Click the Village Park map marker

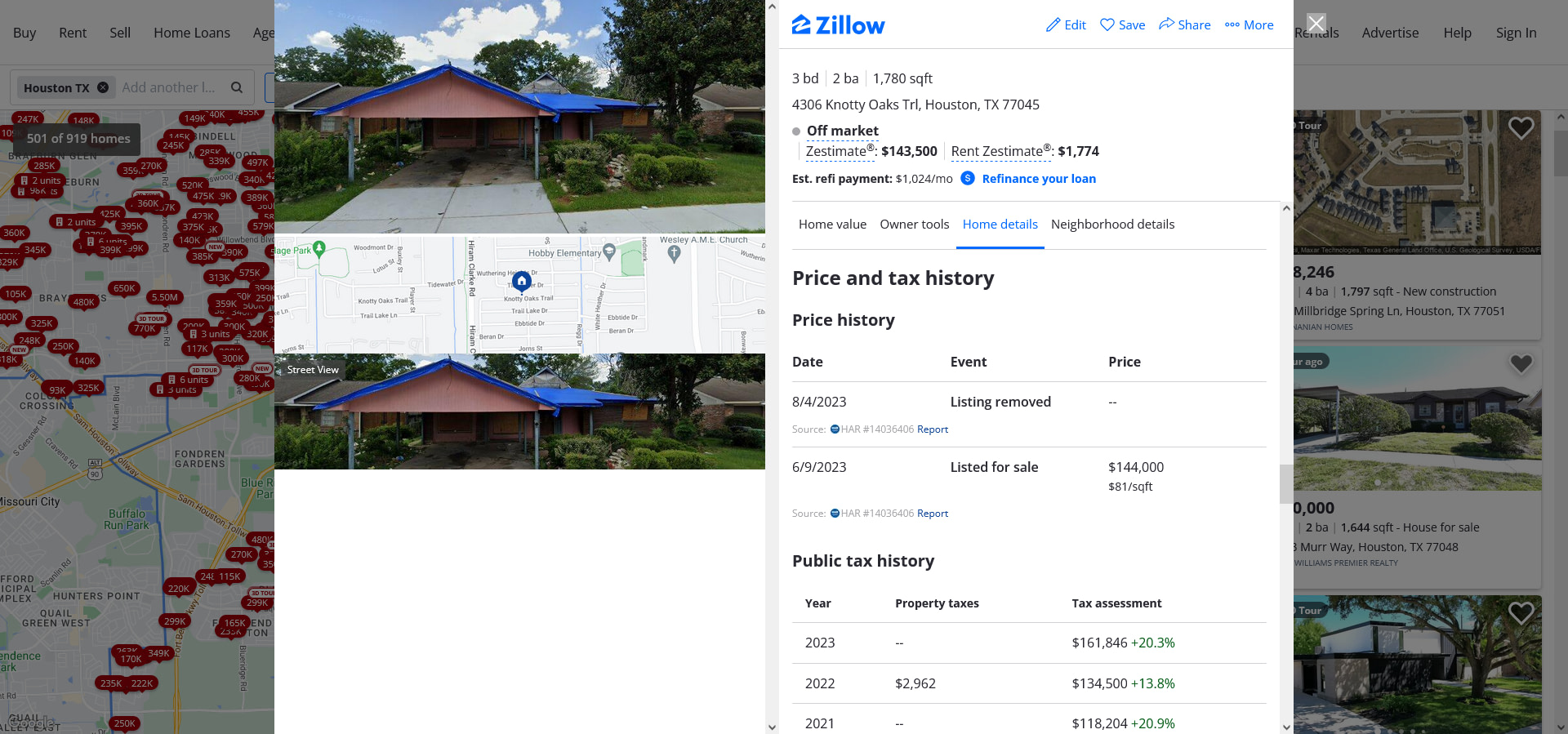319,248
